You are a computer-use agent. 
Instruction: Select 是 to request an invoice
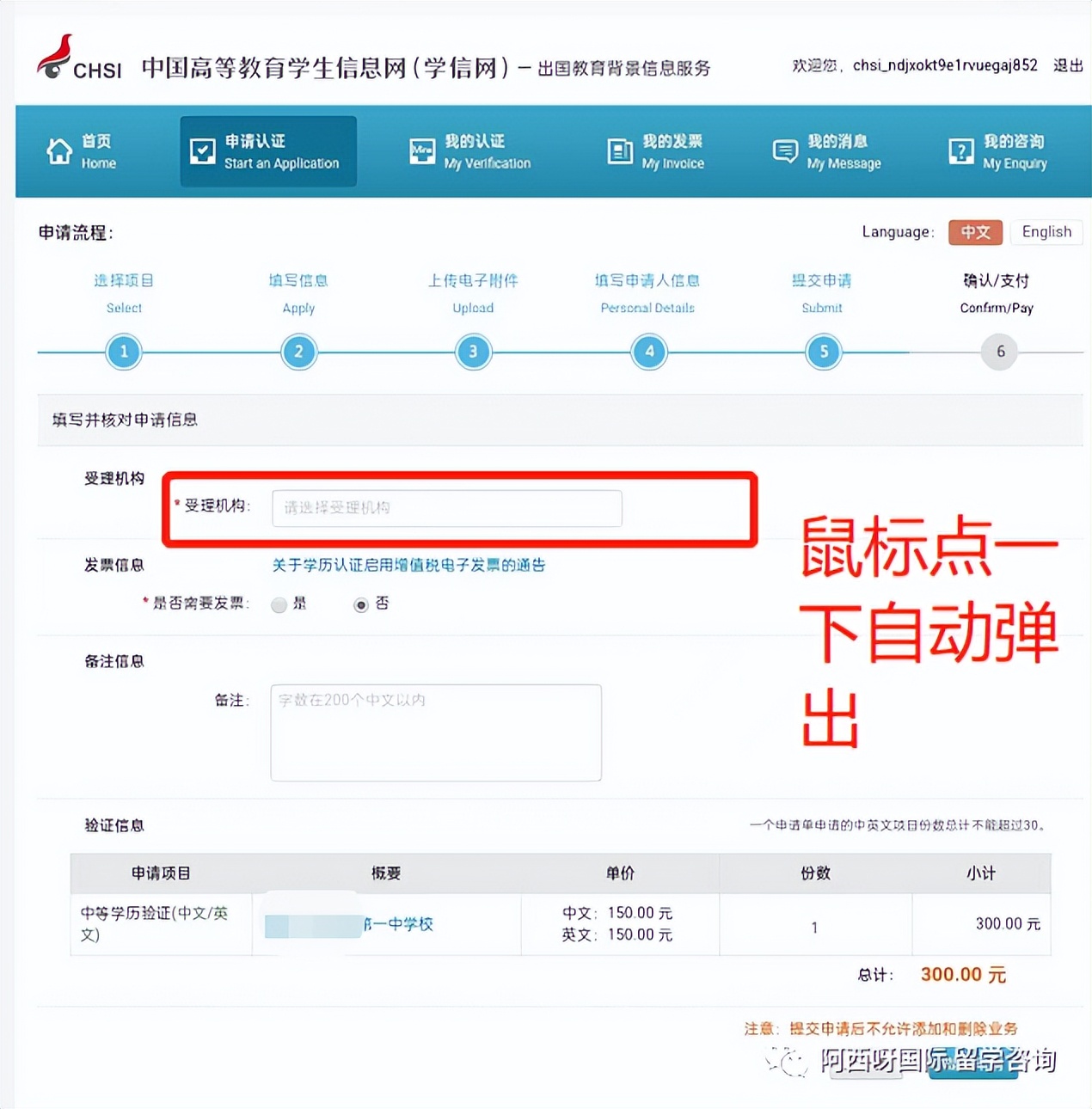click(x=279, y=604)
